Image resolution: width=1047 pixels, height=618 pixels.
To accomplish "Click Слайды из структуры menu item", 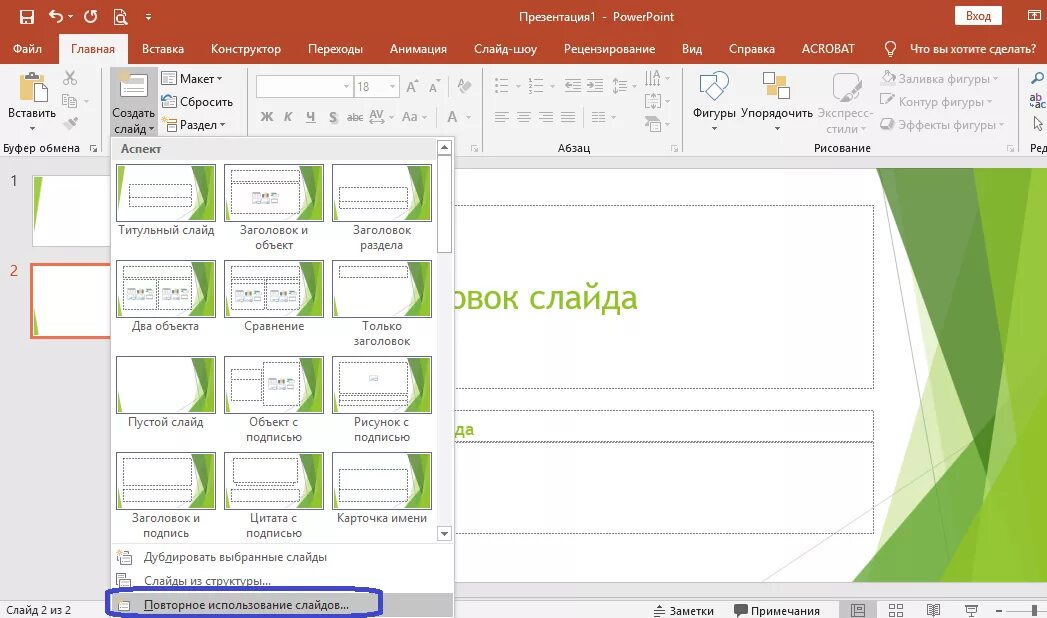I will [282, 581].
